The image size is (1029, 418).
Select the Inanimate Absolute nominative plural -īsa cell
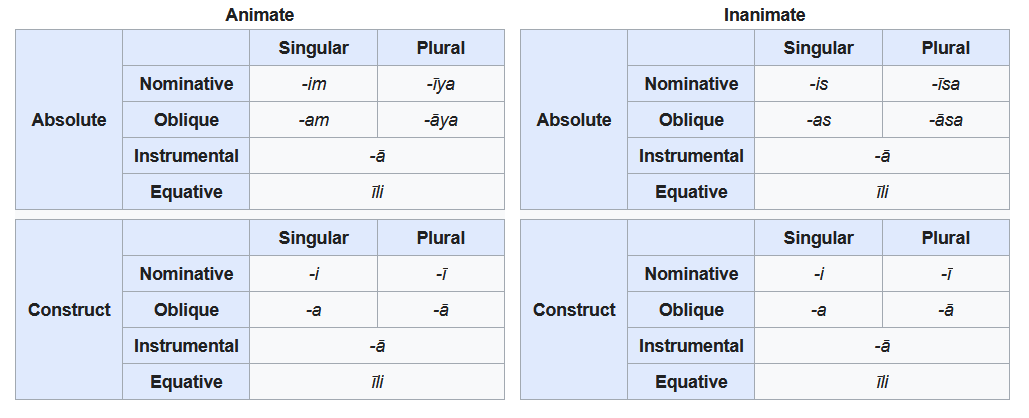click(x=946, y=84)
